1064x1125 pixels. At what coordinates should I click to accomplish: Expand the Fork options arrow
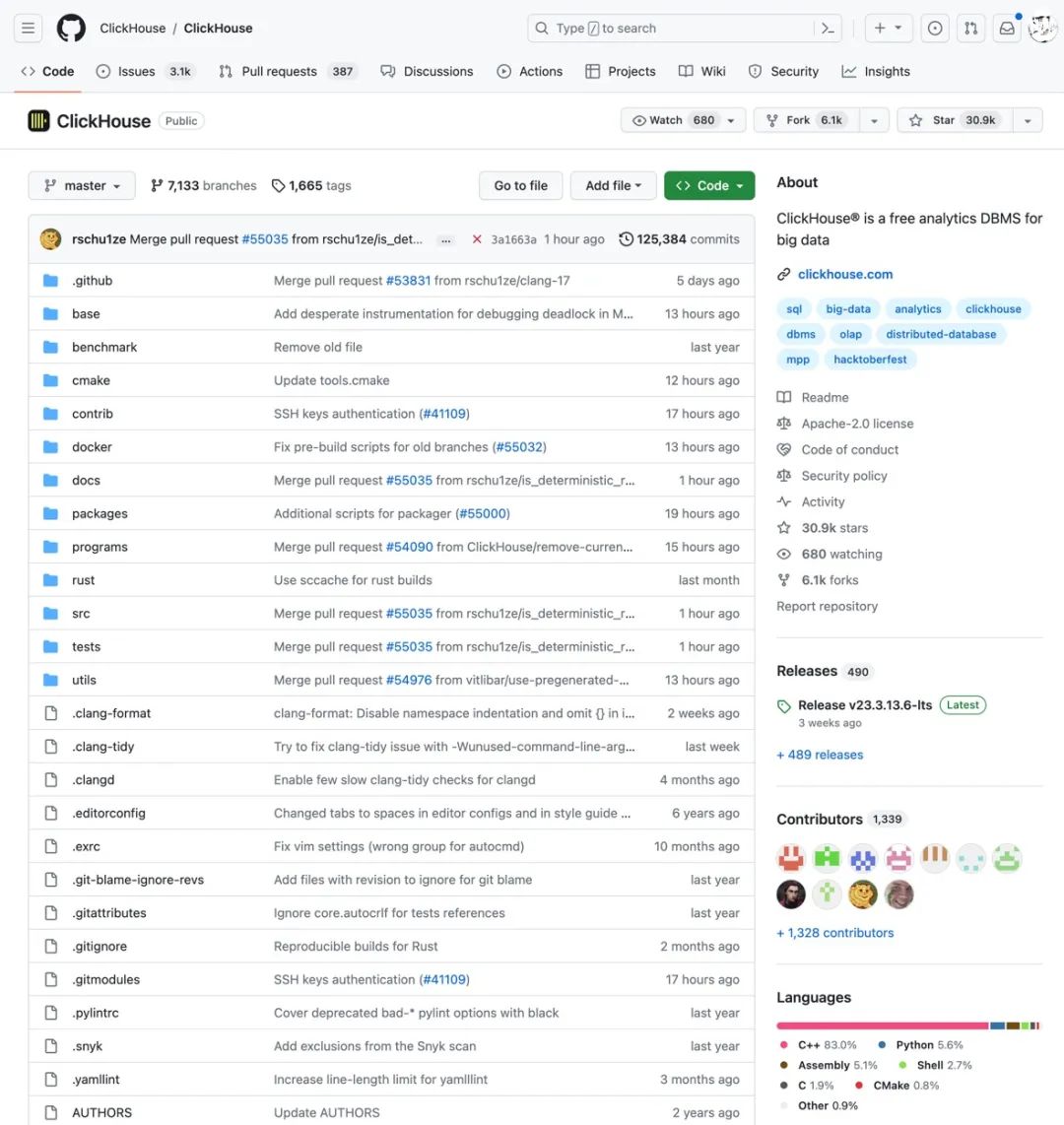tap(874, 120)
